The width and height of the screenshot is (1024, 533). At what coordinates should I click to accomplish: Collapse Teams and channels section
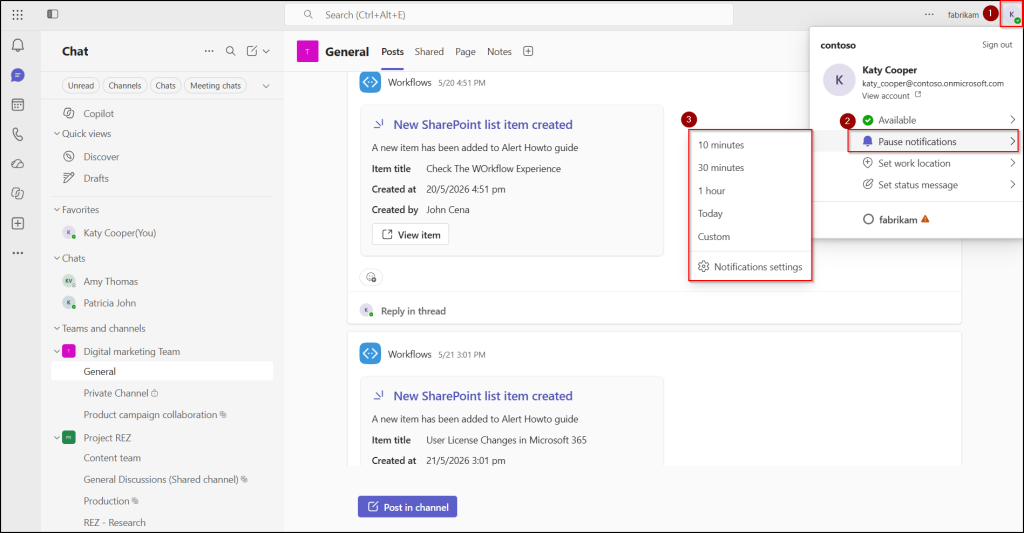coord(57,329)
